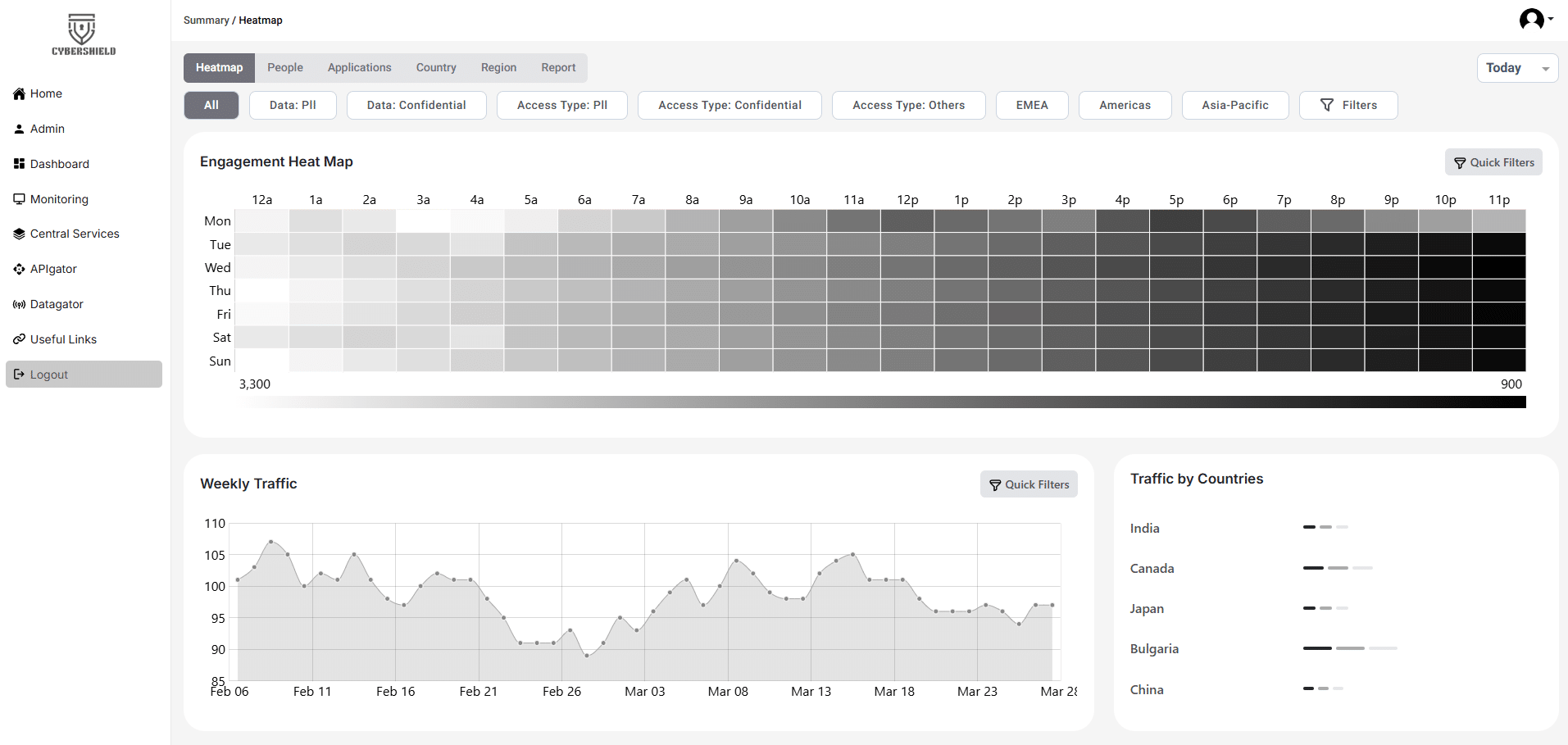Viewport: 1568px width, 745px height.
Task: Click the Logout button
Action: pyautogui.click(x=84, y=375)
